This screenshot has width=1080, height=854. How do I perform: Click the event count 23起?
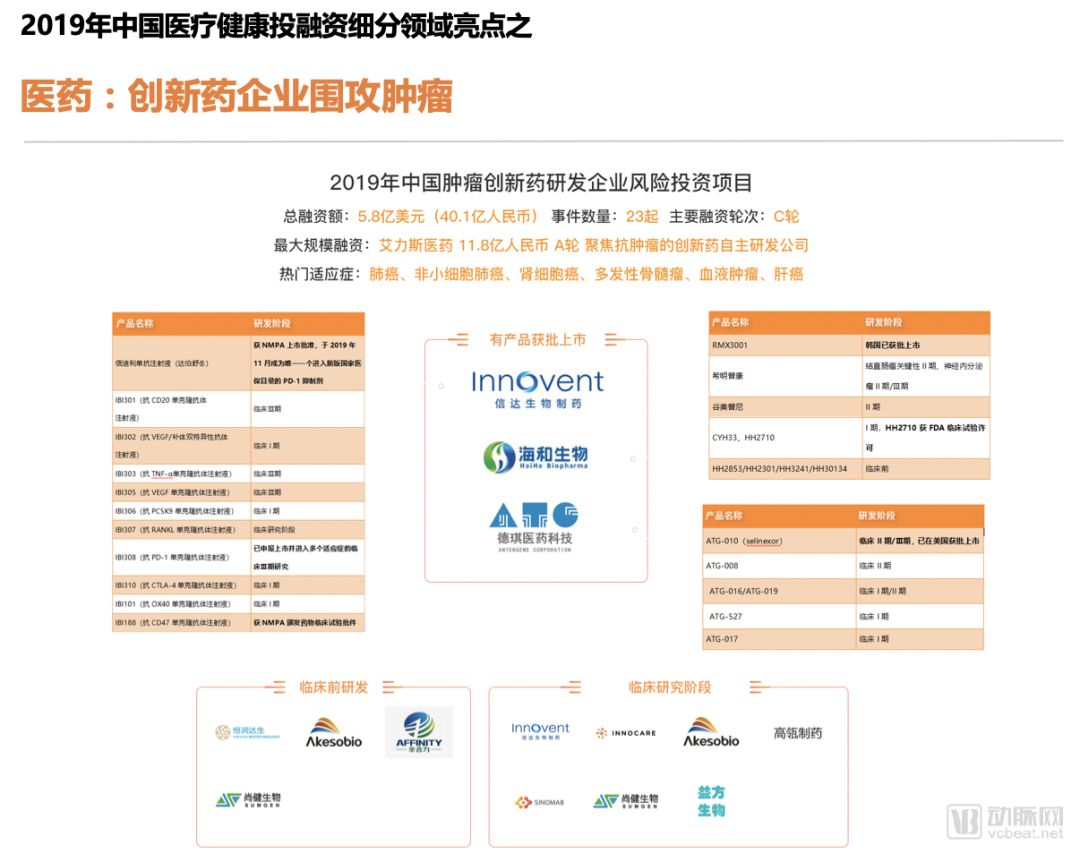[642, 216]
